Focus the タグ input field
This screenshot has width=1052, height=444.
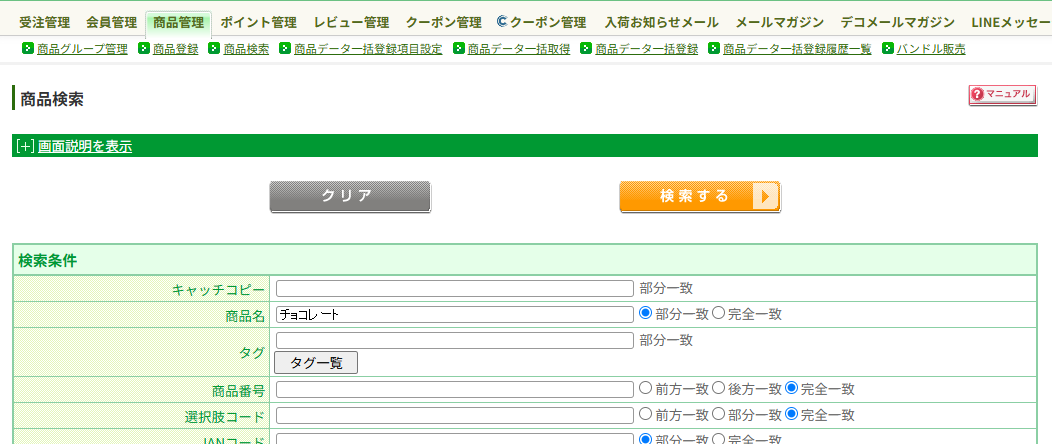click(x=455, y=340)
